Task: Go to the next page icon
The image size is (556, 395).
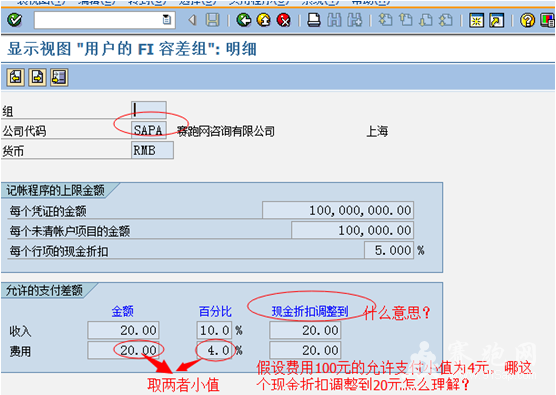Action: (x=426, y=20)
